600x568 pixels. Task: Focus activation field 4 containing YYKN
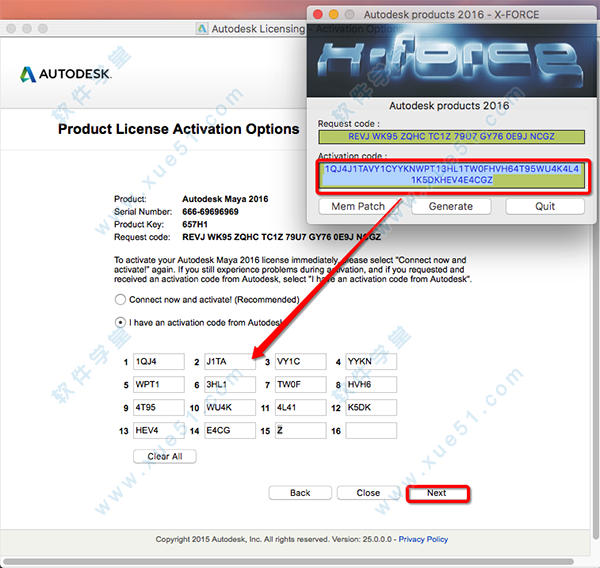371,362
